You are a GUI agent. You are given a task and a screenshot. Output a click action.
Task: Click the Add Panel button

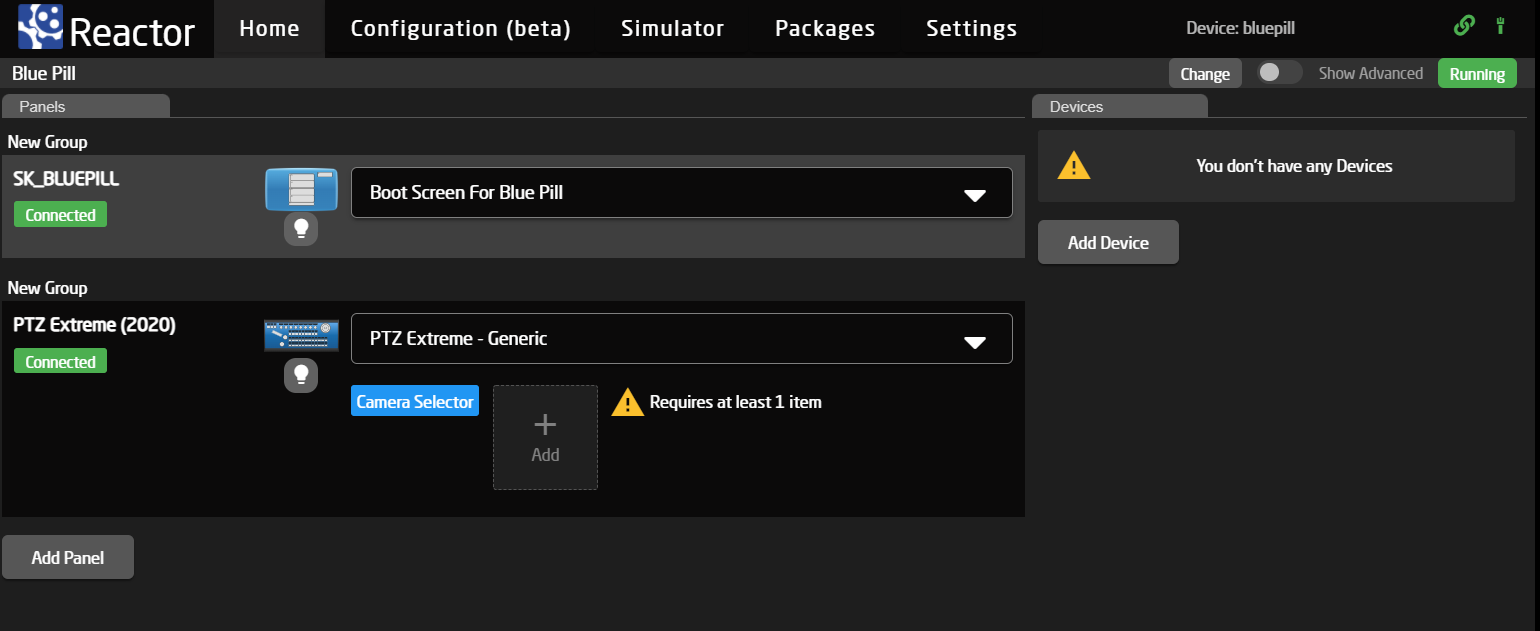pyautogui.click(x=68, y=557)
